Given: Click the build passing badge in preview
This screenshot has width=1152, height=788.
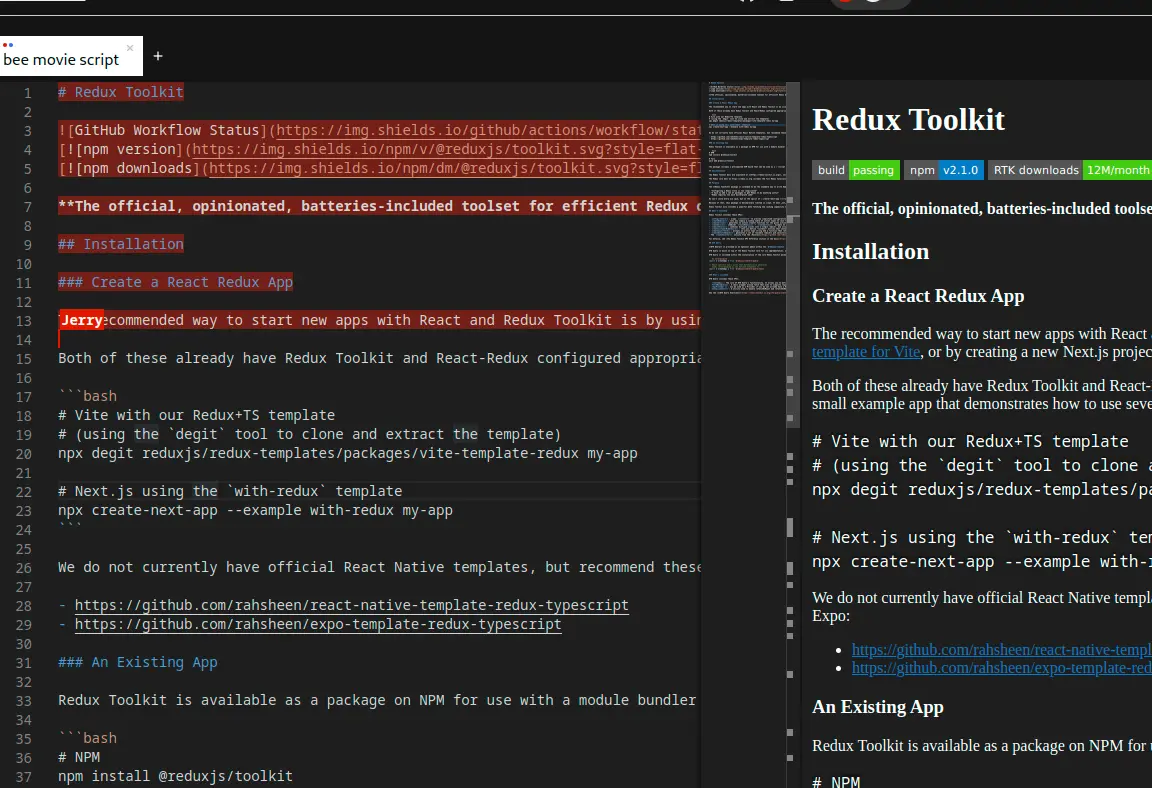Looking at the screenshot, I should 855,170.
